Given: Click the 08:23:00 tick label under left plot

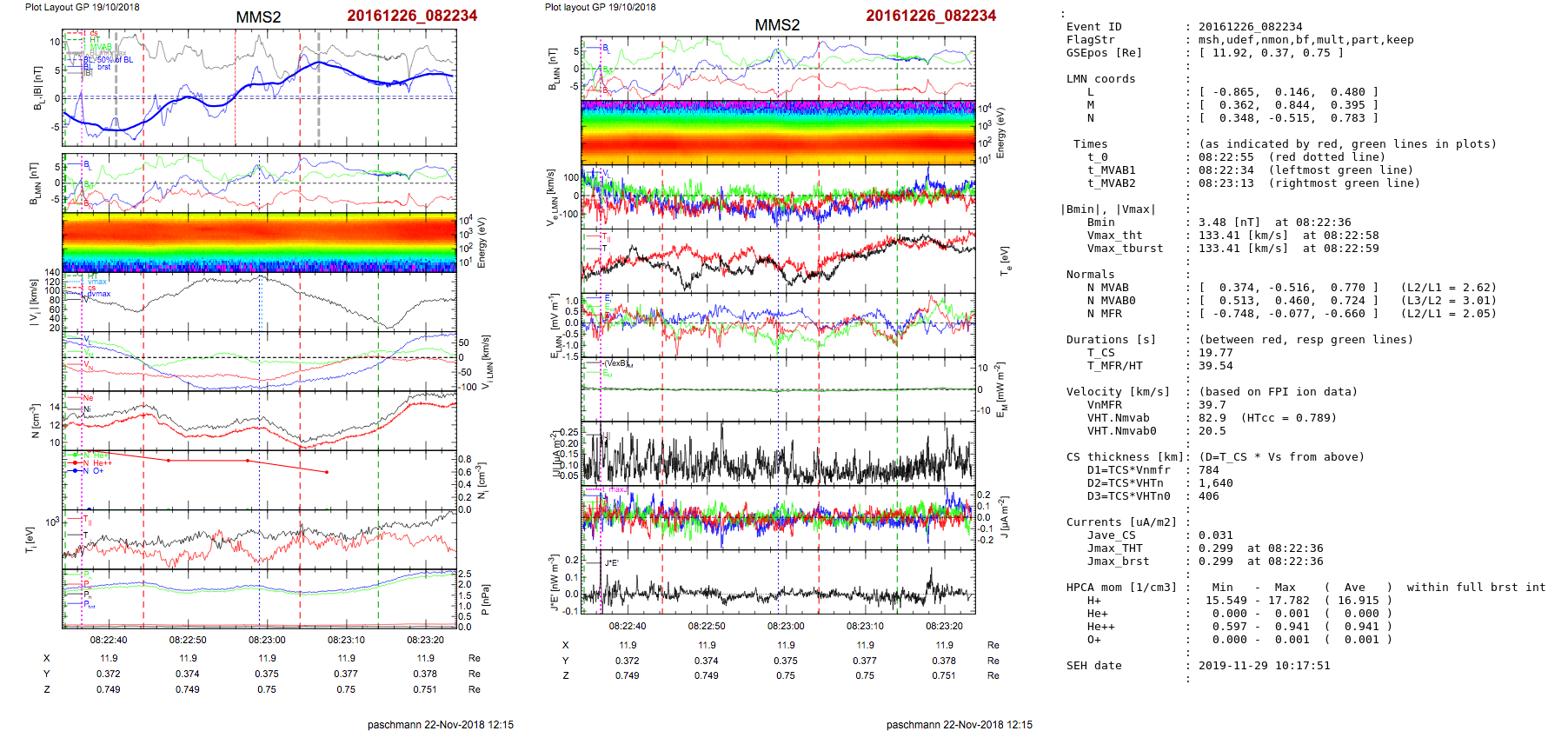Looking at the screenshot, I should click(x=267, y=640).
